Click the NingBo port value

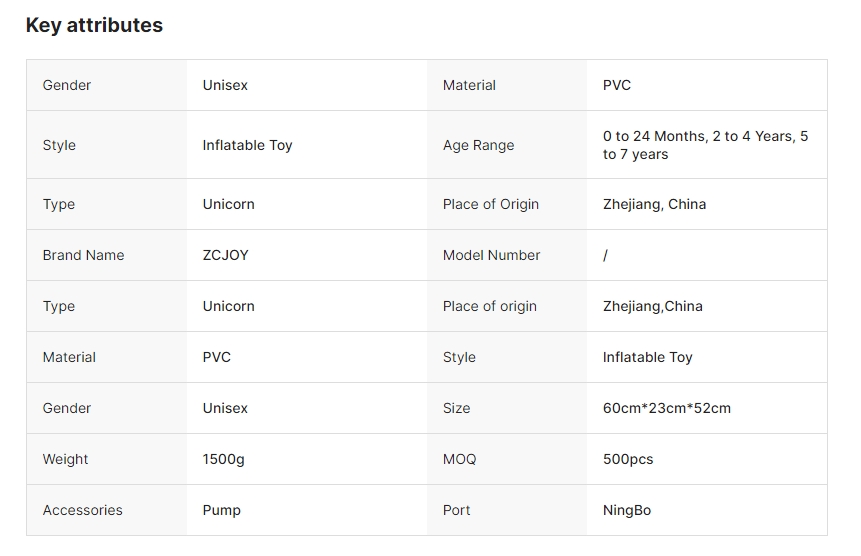coord(626,510)
